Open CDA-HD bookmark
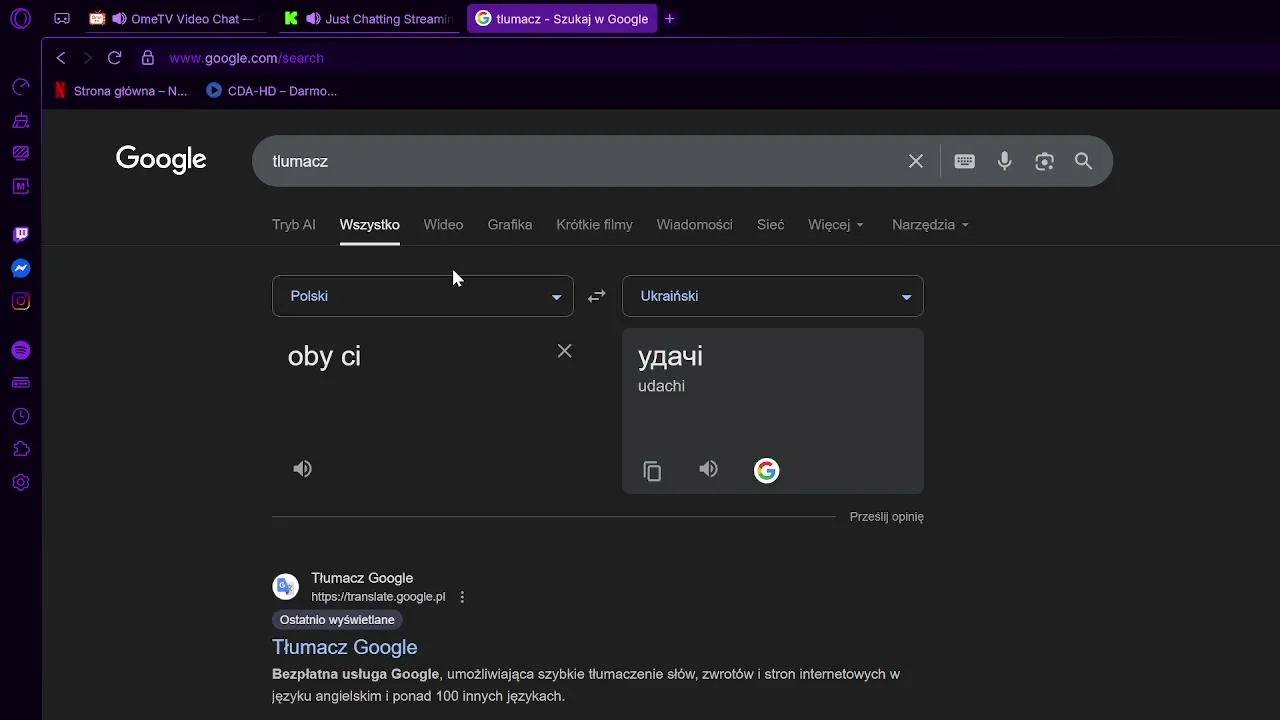 click(x=272, y=90)
